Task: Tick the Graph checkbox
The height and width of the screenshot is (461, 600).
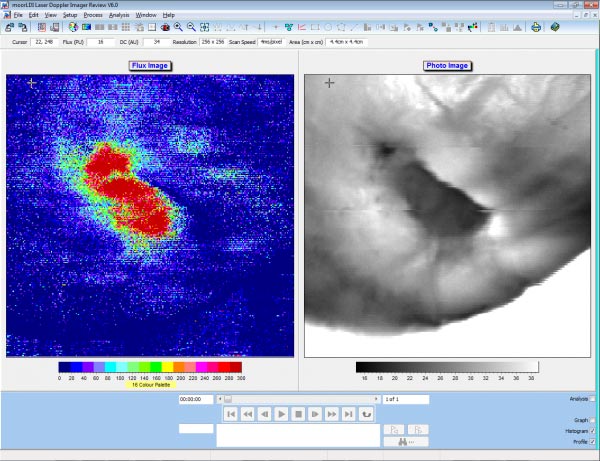Action: pyautogui.click(x=592, y=420)
